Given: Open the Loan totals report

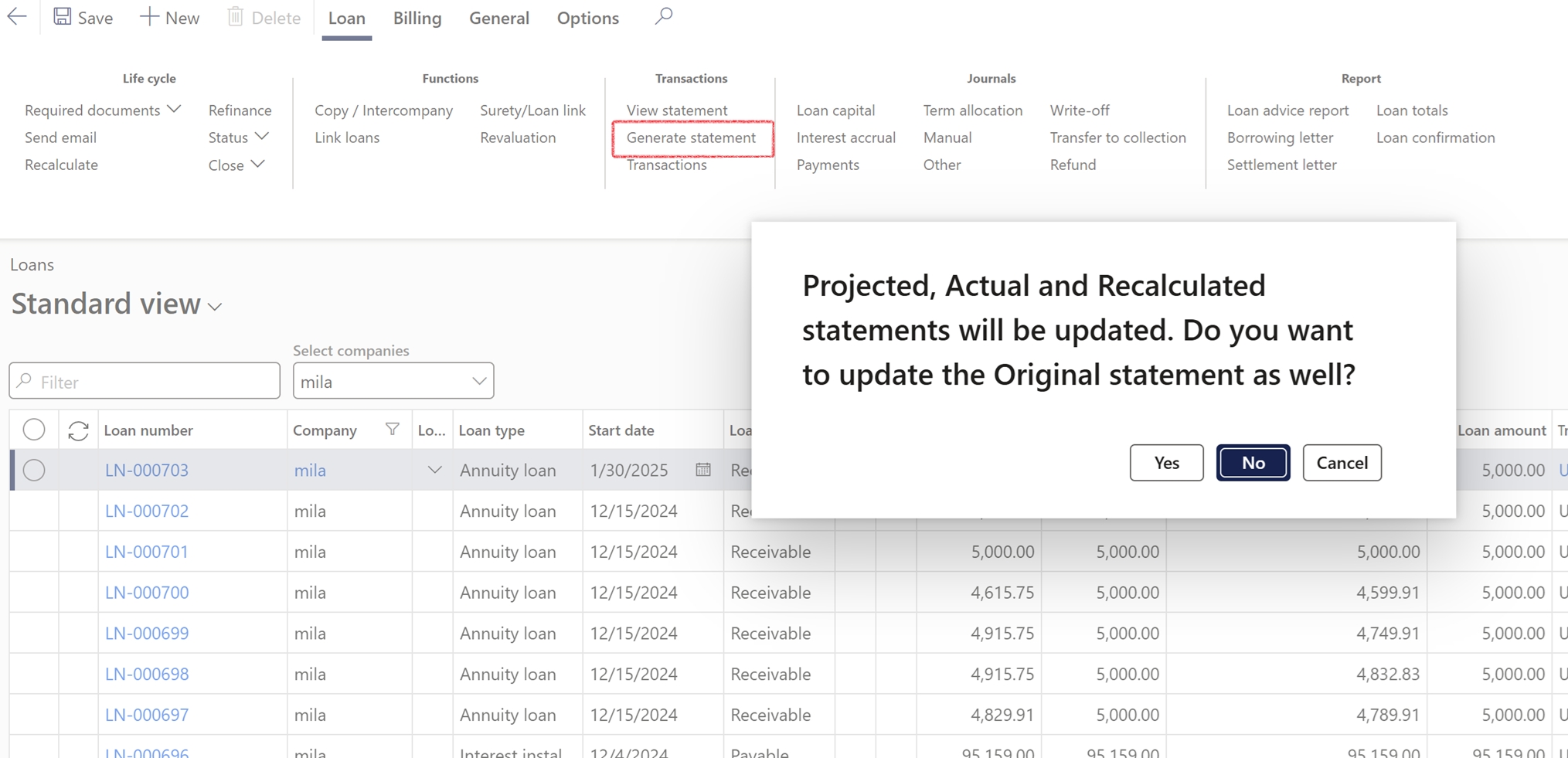Looking at the screenshot, I should click(1412, 110).
